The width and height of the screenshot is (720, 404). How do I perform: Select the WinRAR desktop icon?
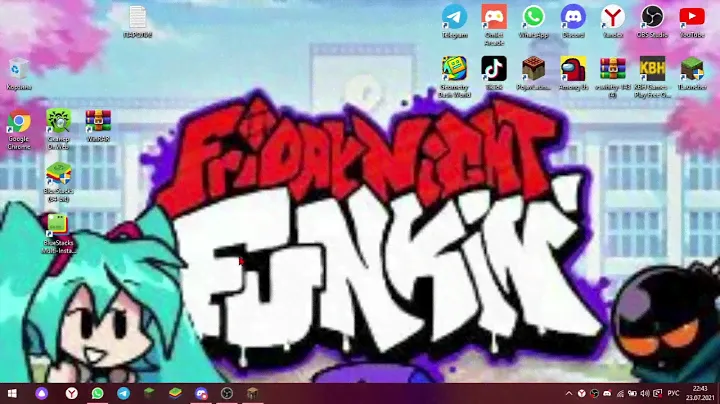(98, 123)
